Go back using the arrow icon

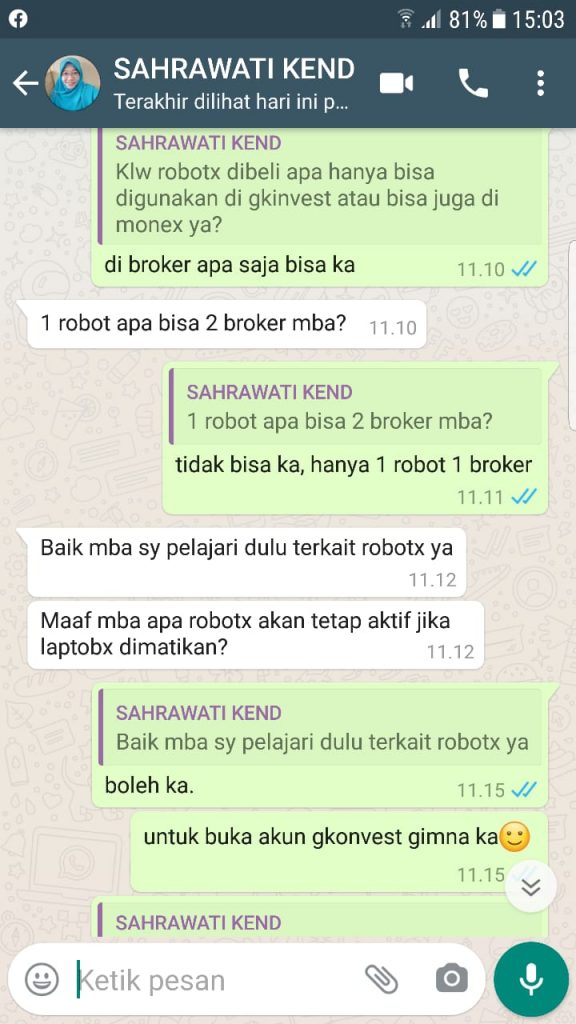click(25, 84)
